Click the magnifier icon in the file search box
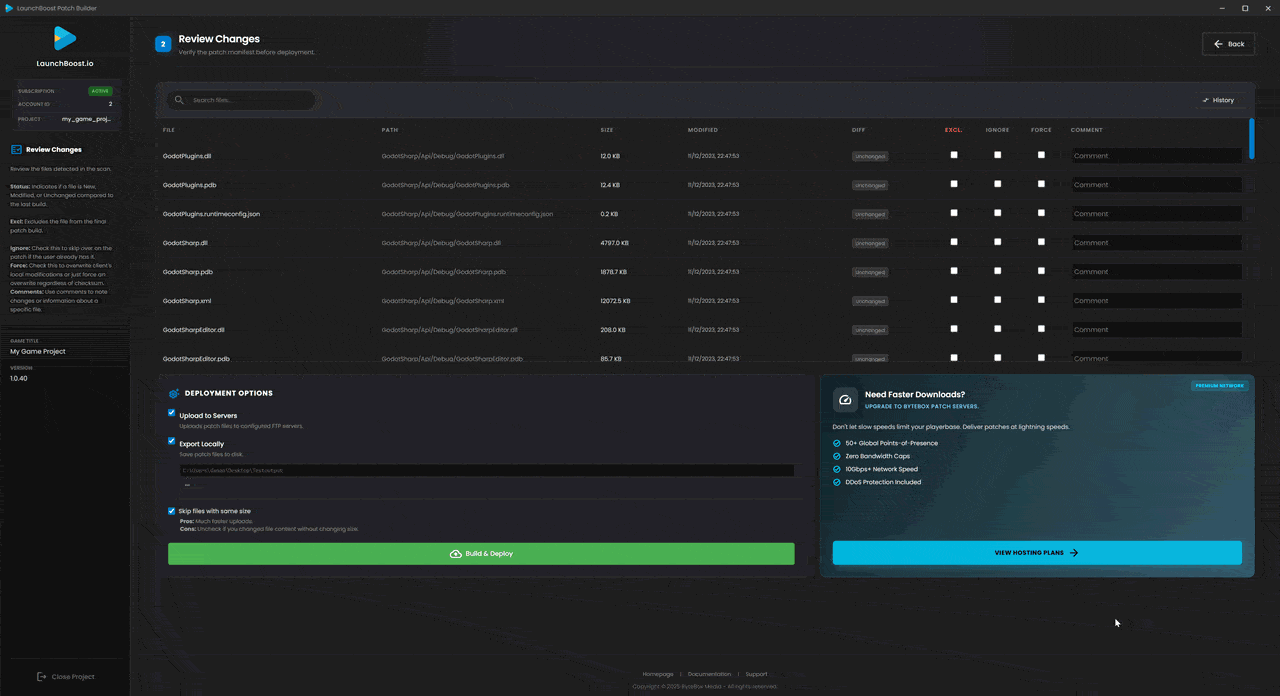This screenshot has height=696, width=1280. (x=179, y=100)
